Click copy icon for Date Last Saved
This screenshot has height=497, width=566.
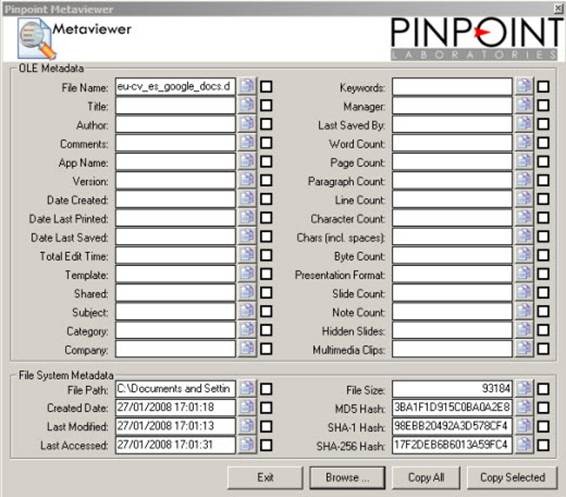(247, 237)
